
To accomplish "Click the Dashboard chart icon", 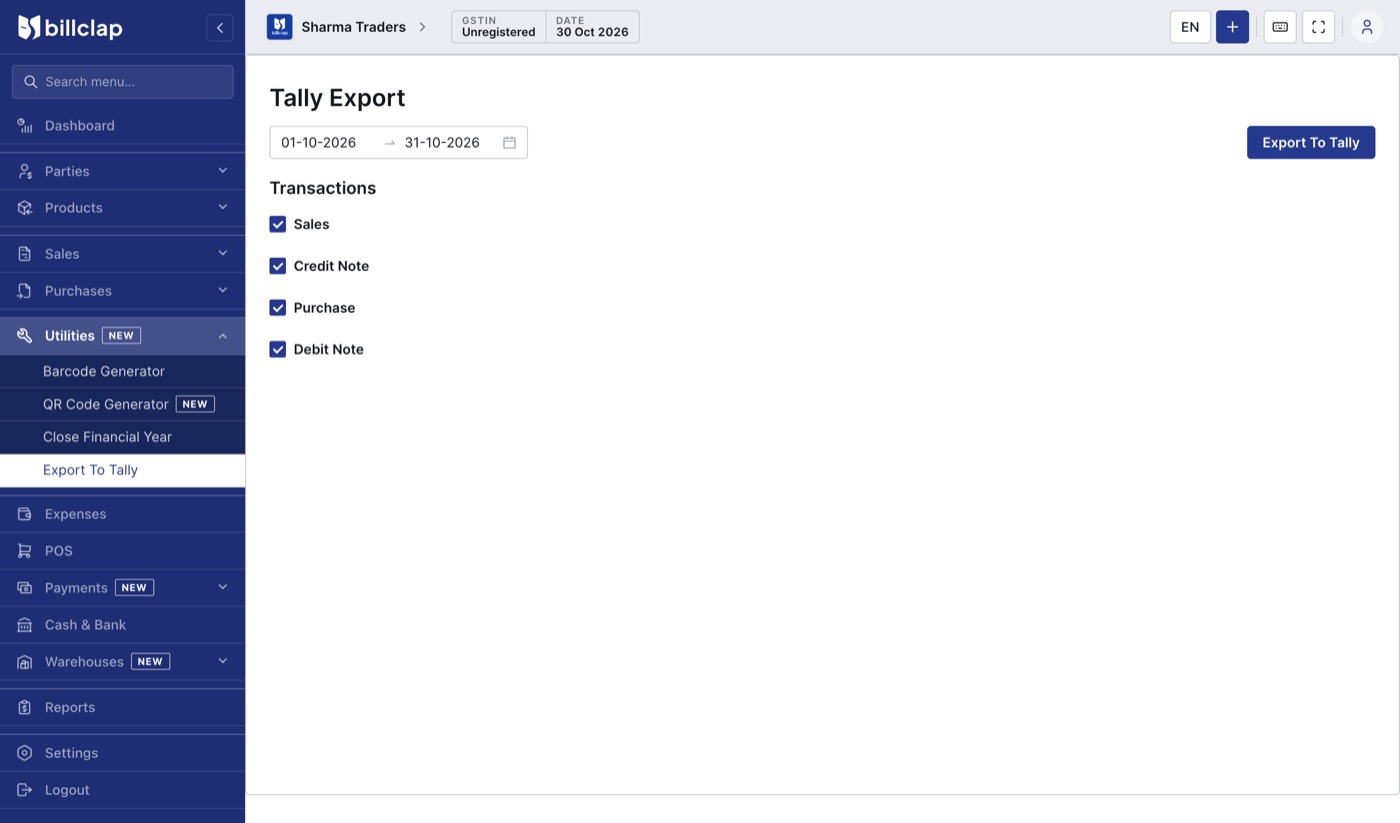I will click(25, 125).
